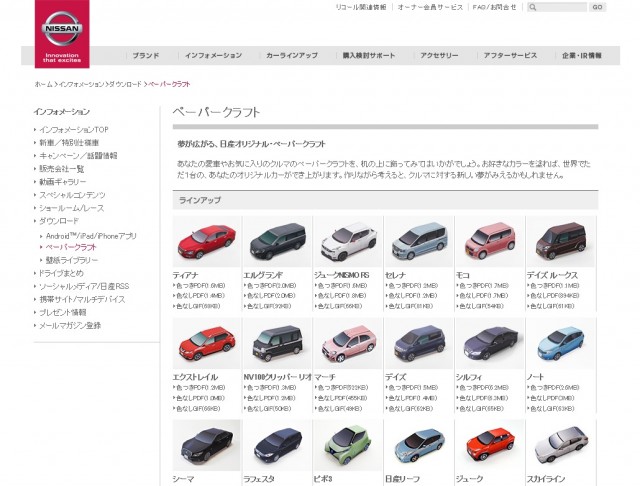
Task: Download エルグランド 色なしPDF
Action: 271,295
